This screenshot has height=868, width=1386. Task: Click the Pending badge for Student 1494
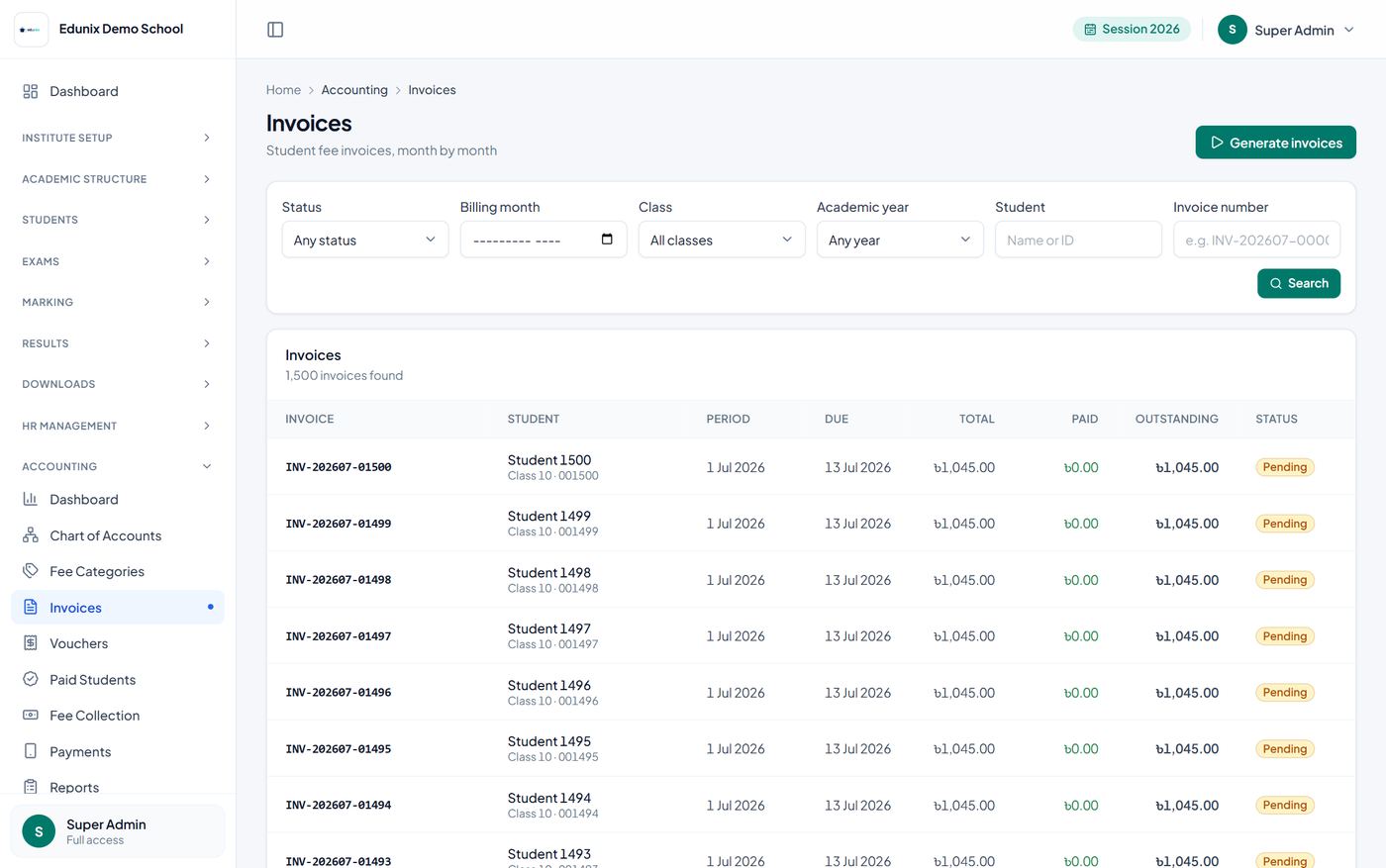point(1285,806)
